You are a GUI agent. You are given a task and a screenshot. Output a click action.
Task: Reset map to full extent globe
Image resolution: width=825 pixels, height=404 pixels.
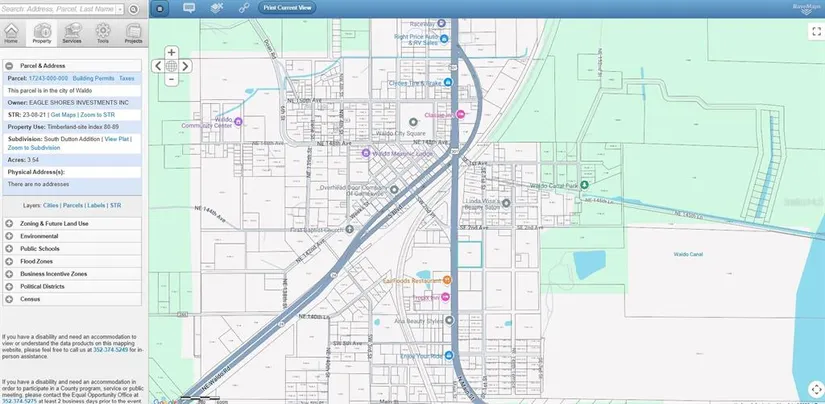tap(171, 66)
